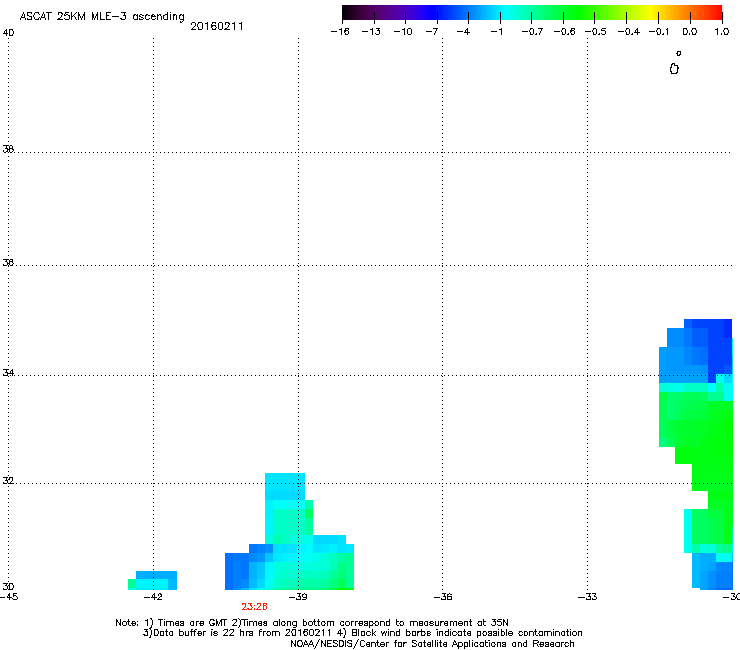Click the '-0.5' color bar label
The image size is (740, 650).
(x=596, y=32)
